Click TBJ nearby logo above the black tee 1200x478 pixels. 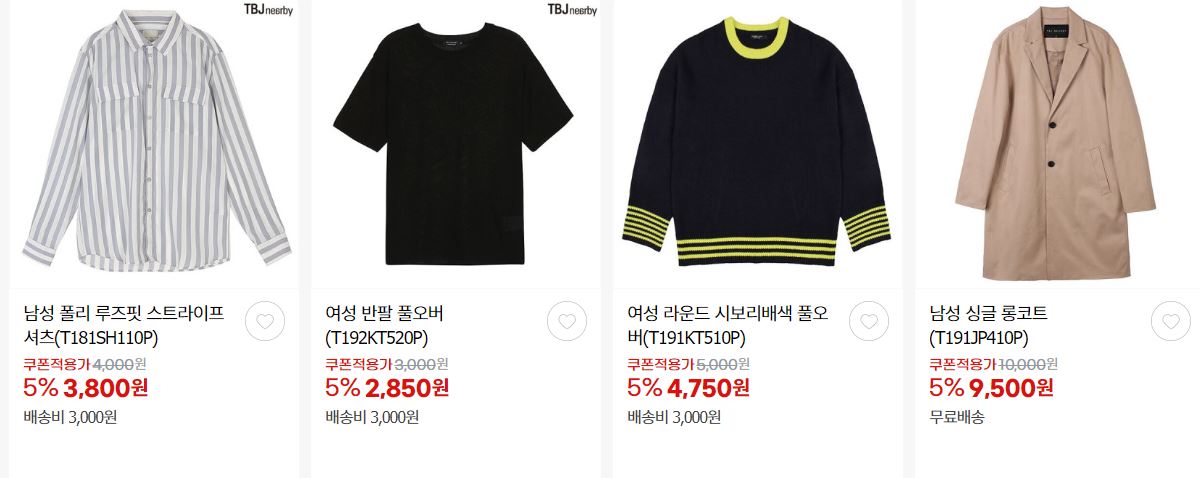coord(572,10)
